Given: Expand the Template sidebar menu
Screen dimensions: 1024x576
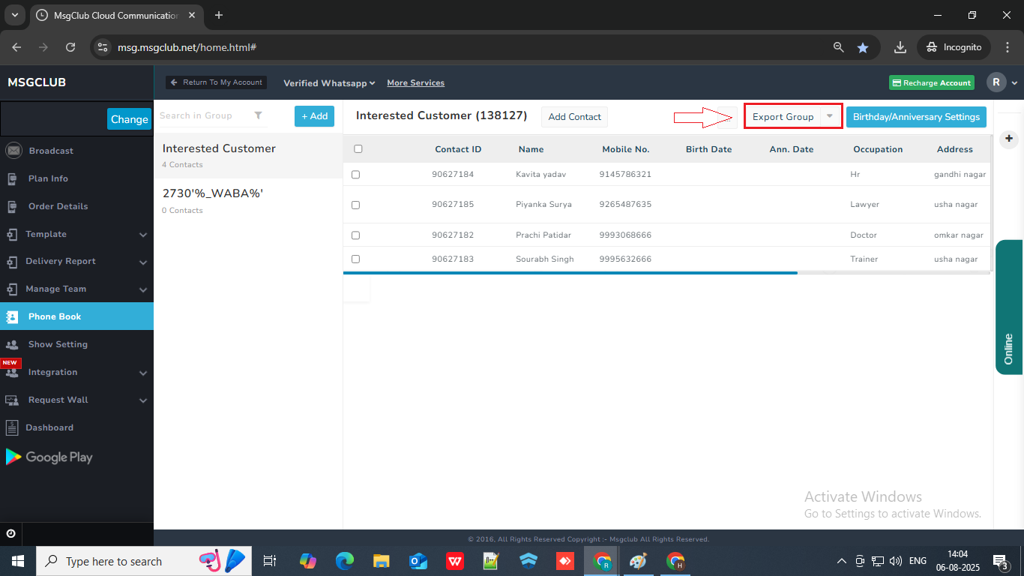Looking at the screenshot, I should point(143,234).
